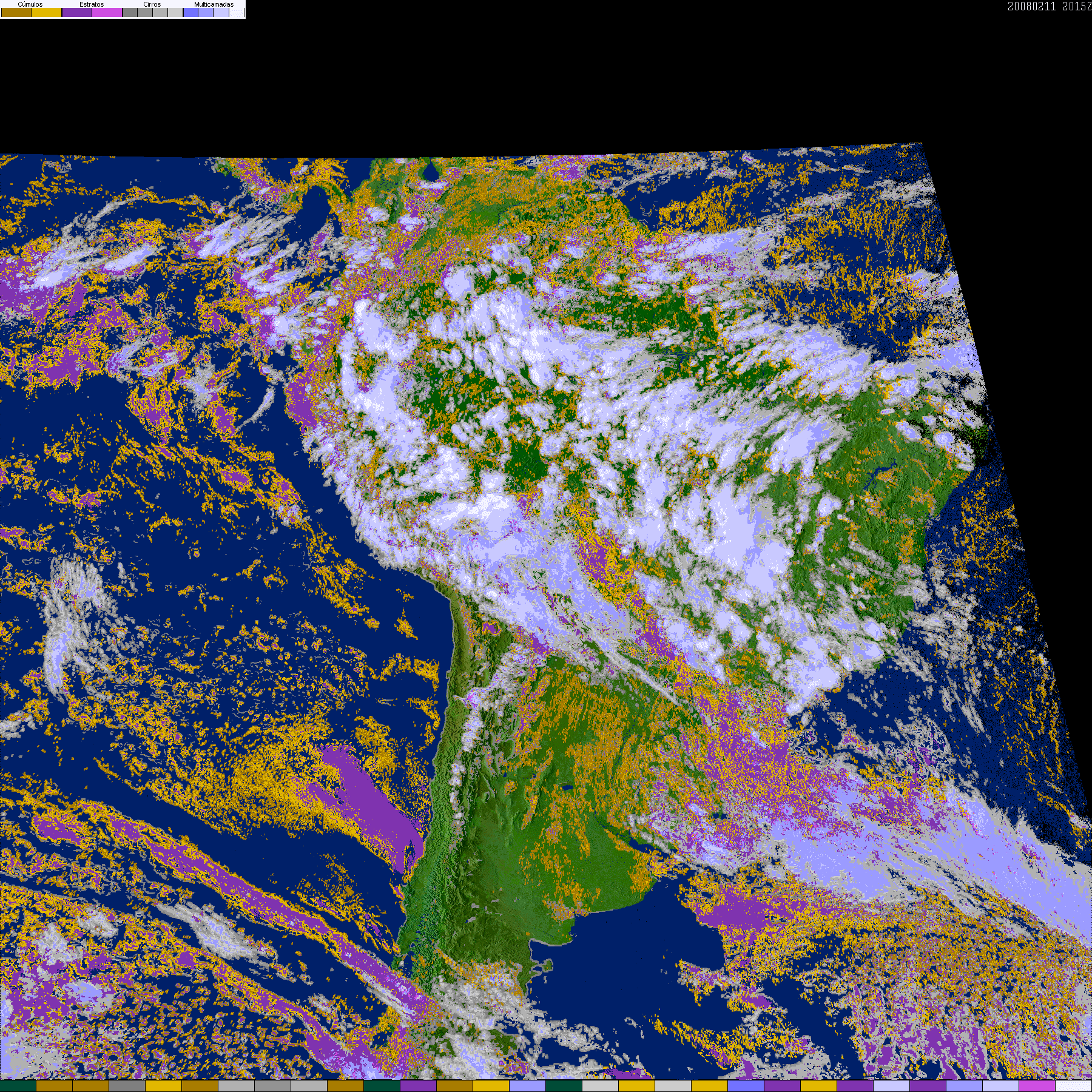Screen dimensions: 1092x1092
Task: Select the Cirros legend heading
Action: (152, 4)
